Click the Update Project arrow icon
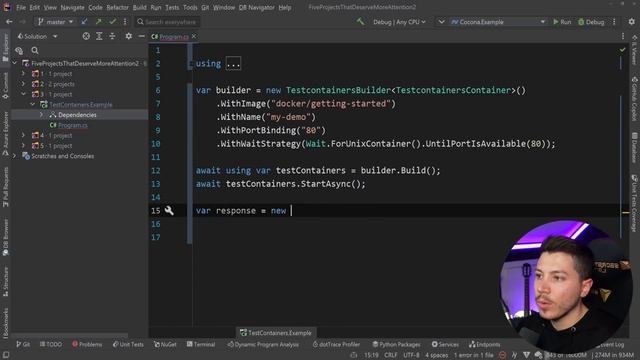640x360 pixels. tap(84, 22)
